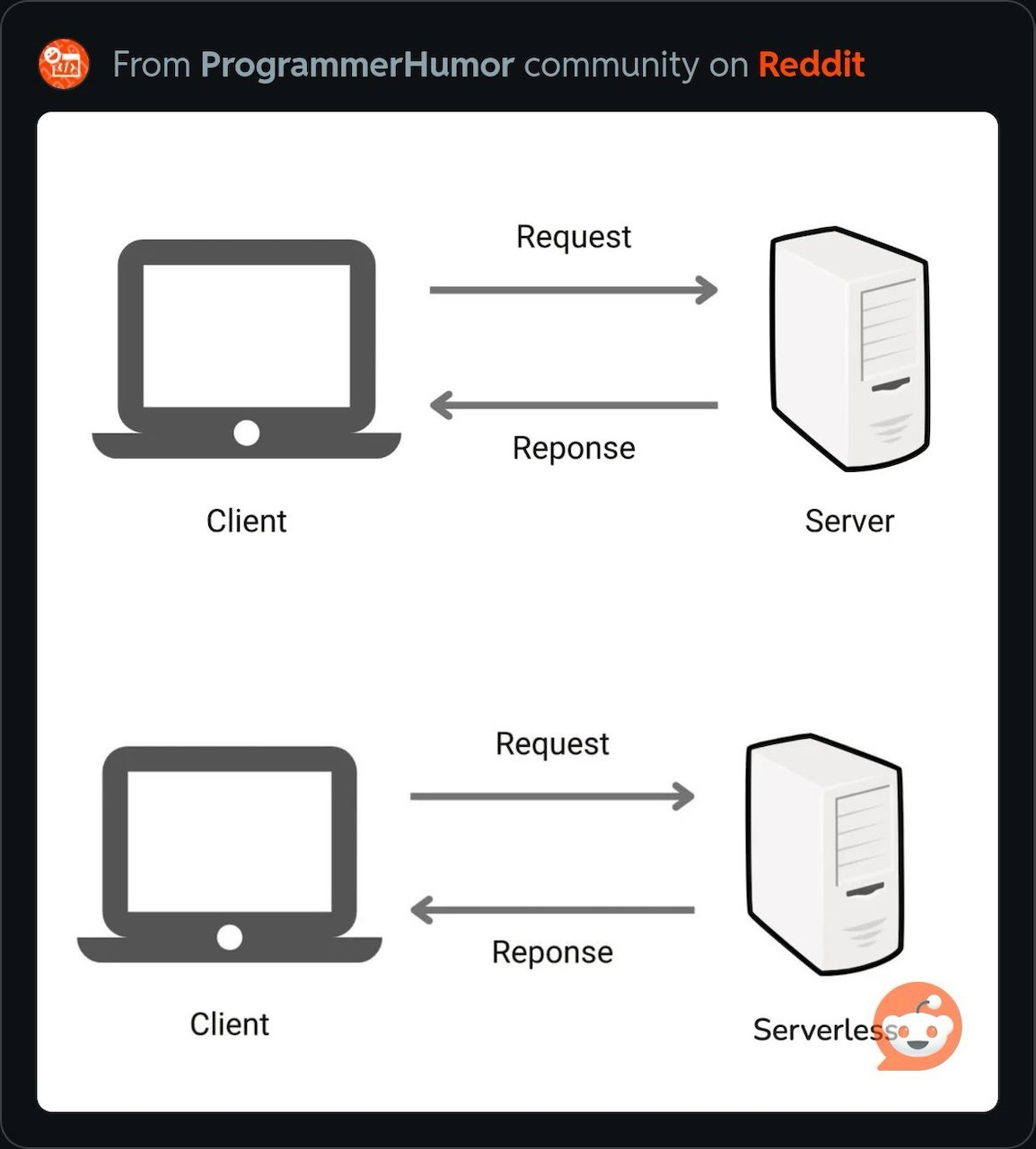The image size is (1036, 1149).
Task: Click the Serverless label text
Action: tap(825, 1030)
